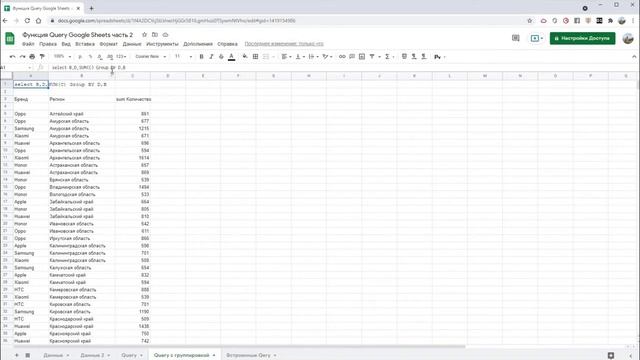Image resolution: width=640 pixels, height=360 pixels.
Task: Redo the last action
Action: coord(22,57)
